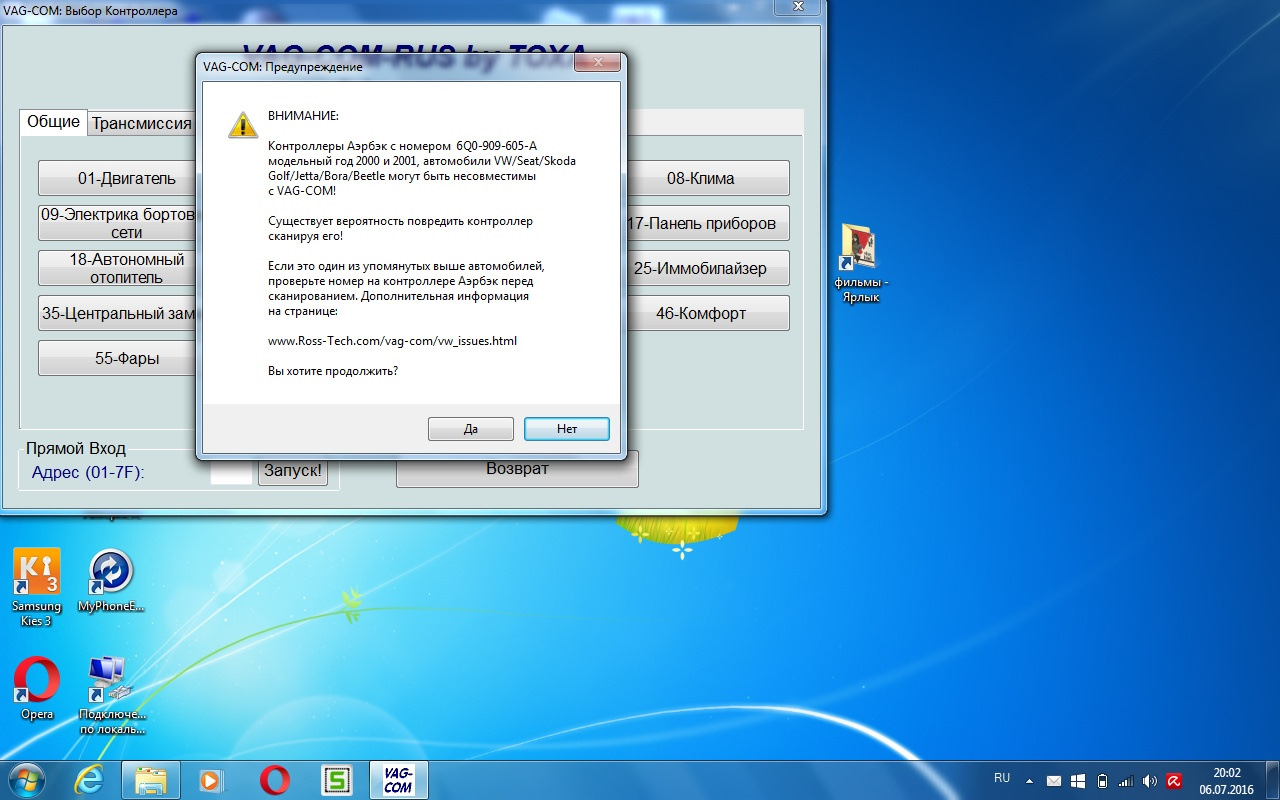Click the "Вы хотите продолжить?" question text
This screenshot has width=1280, height=800.
click(333, 371)
